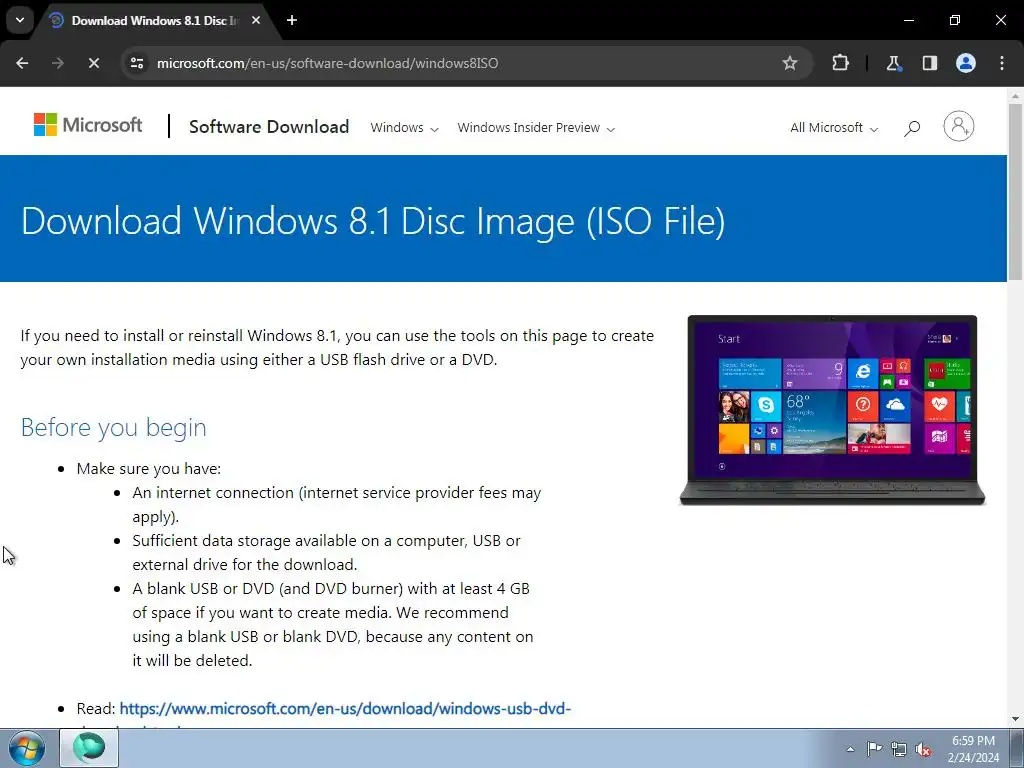The height and width of the screenshot is (768, 1024).
Task: Open the Chrome profile avatar
Action: pyautogui.click(x=965, y=63)
